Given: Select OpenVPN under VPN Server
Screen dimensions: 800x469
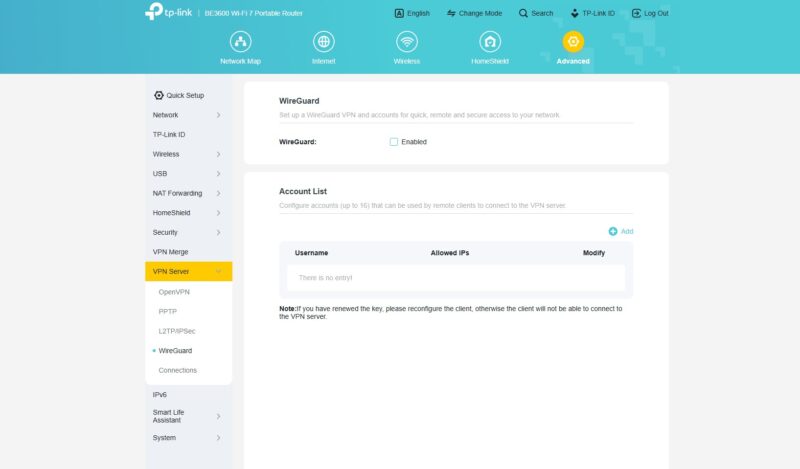Looking at the screenshot, I should click(x=174, y=292).
